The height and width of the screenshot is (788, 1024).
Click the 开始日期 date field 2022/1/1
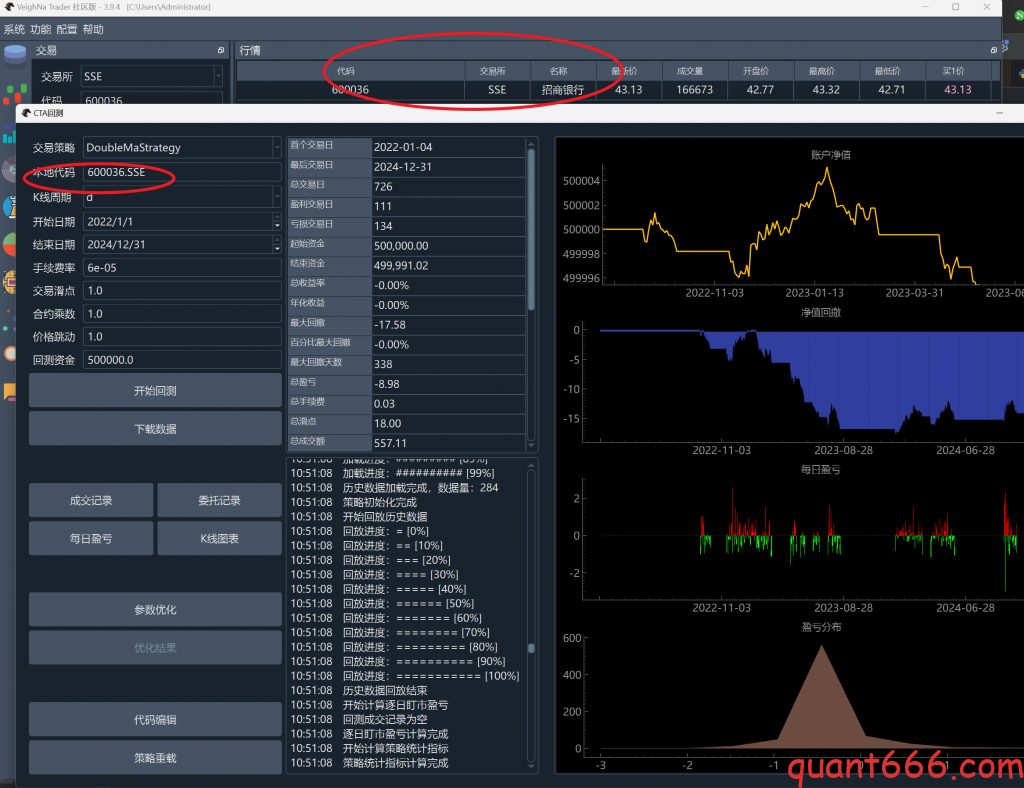click(x=178, y=221)
